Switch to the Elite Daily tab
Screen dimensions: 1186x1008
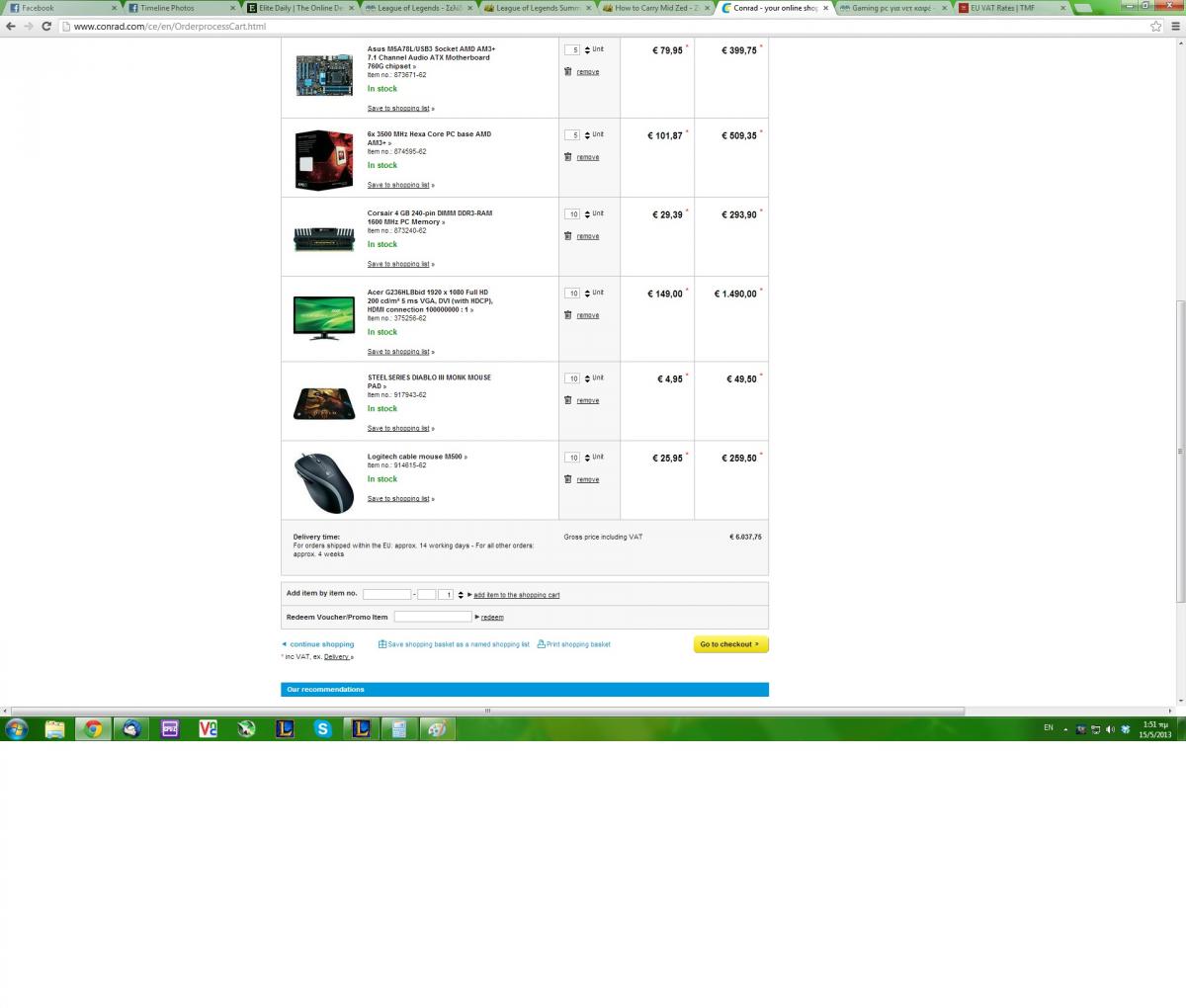(x=300, y=8)
